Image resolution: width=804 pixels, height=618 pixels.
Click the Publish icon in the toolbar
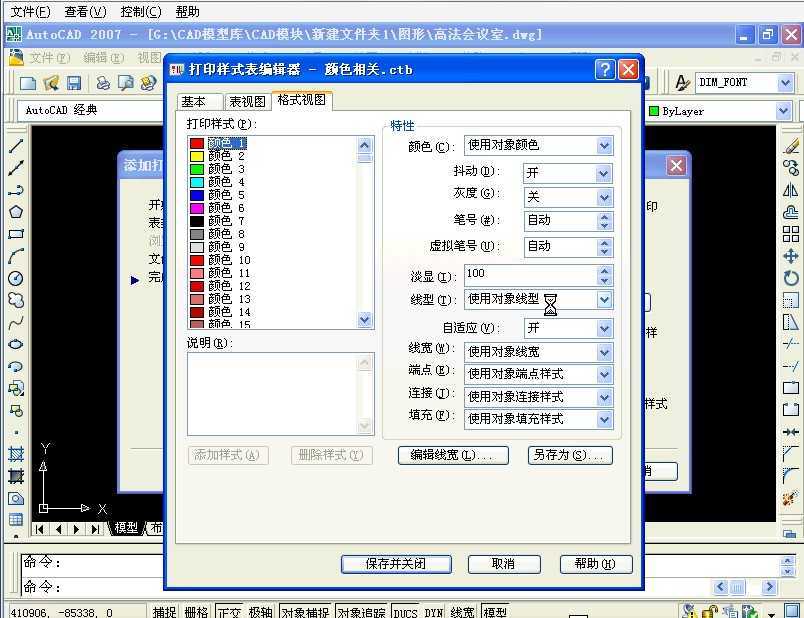(148, 83)
